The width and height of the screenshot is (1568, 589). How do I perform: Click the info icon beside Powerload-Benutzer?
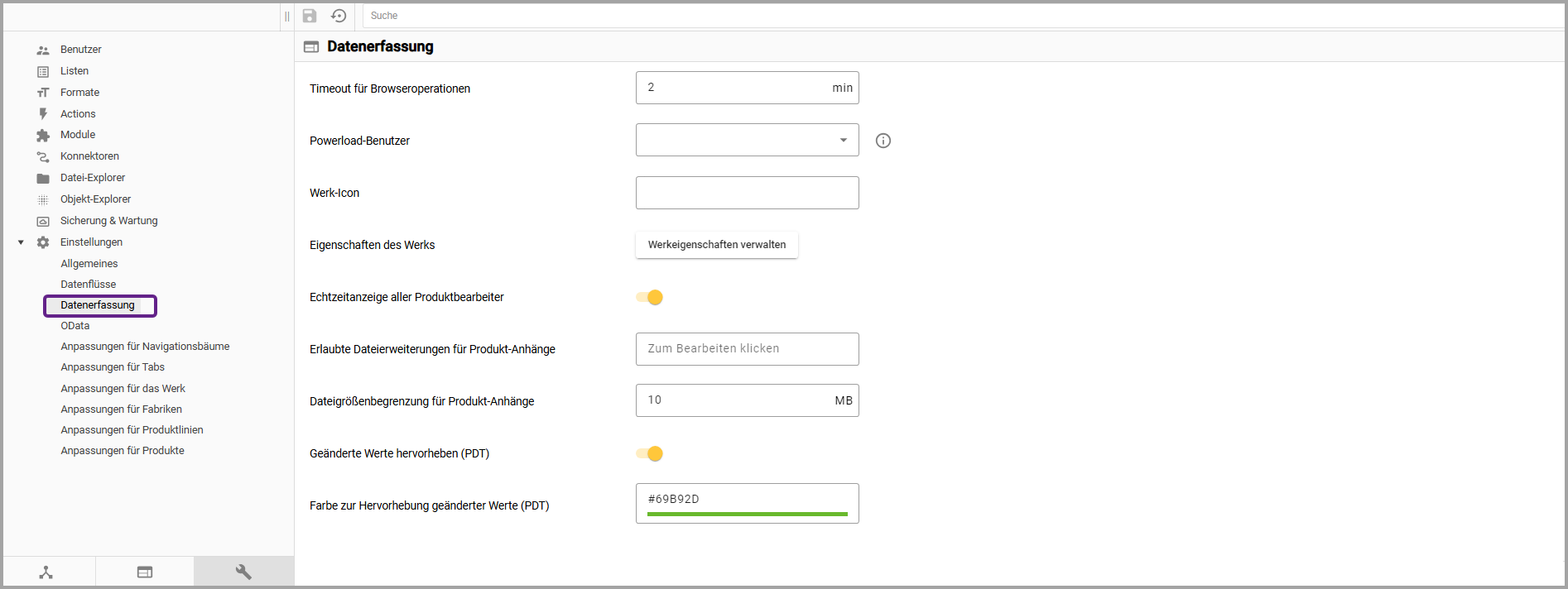883,141
